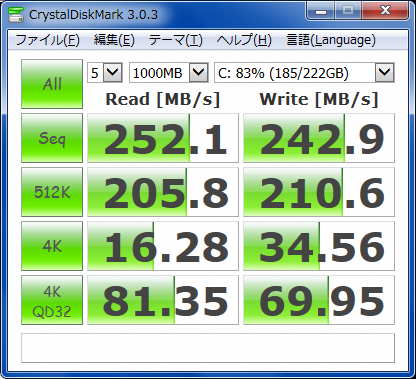The height and width of the screenshot is (379, 416).
Task: Open the test count dropdown showing 5
Action: click(x=105, y=72)
